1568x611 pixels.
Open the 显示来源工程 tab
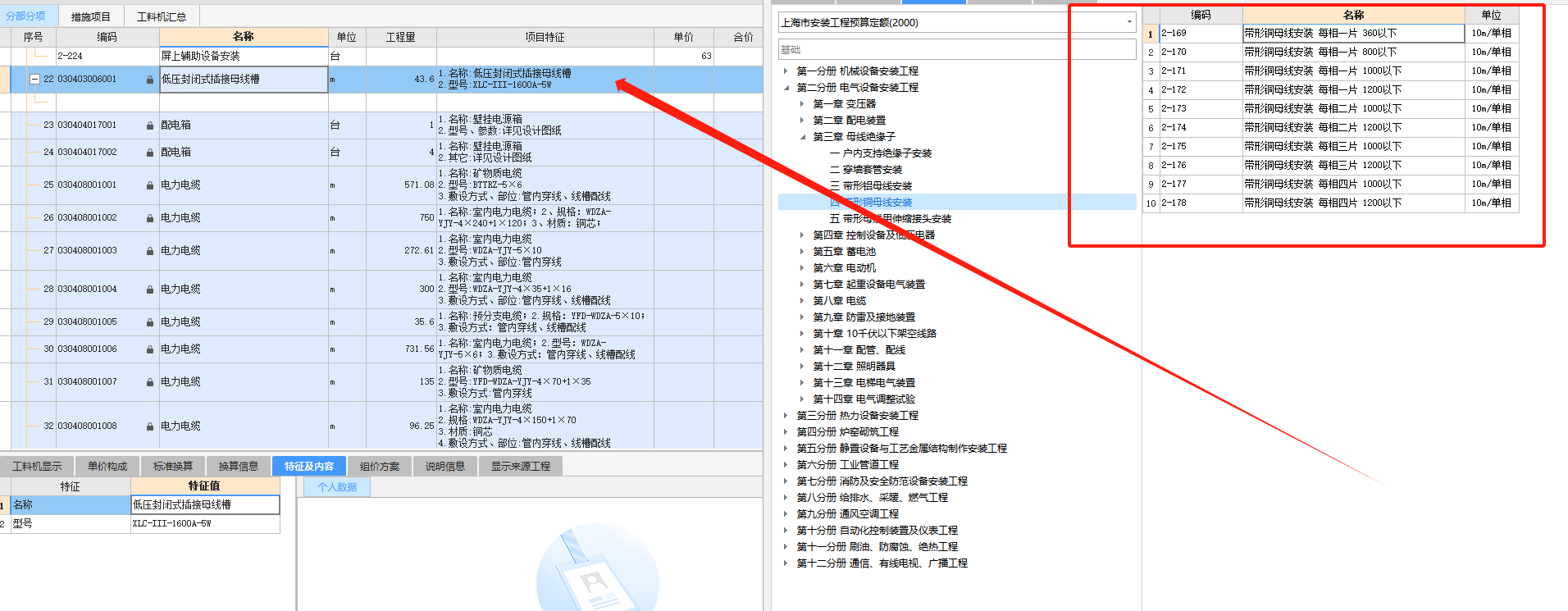[521, 466]
